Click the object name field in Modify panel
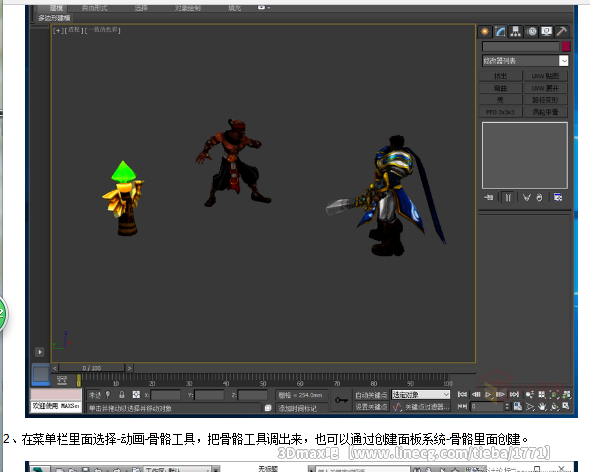The width and height of the screenshot is (590, 472). [x=521, y=46]
